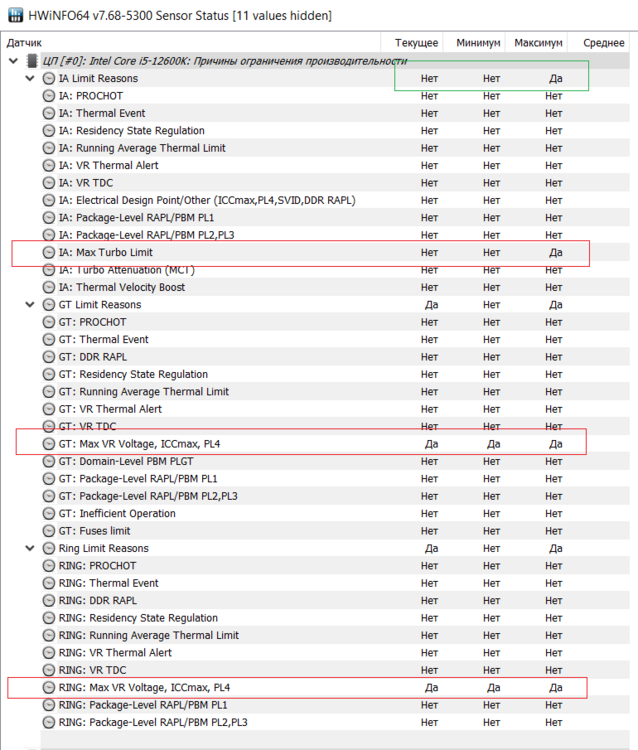The width and height of the screenshot is (638, 750).
Task: Click the minimum value Нет of RING: DDR RAPL
Action: pyautogui.click(x=492, y=600)
